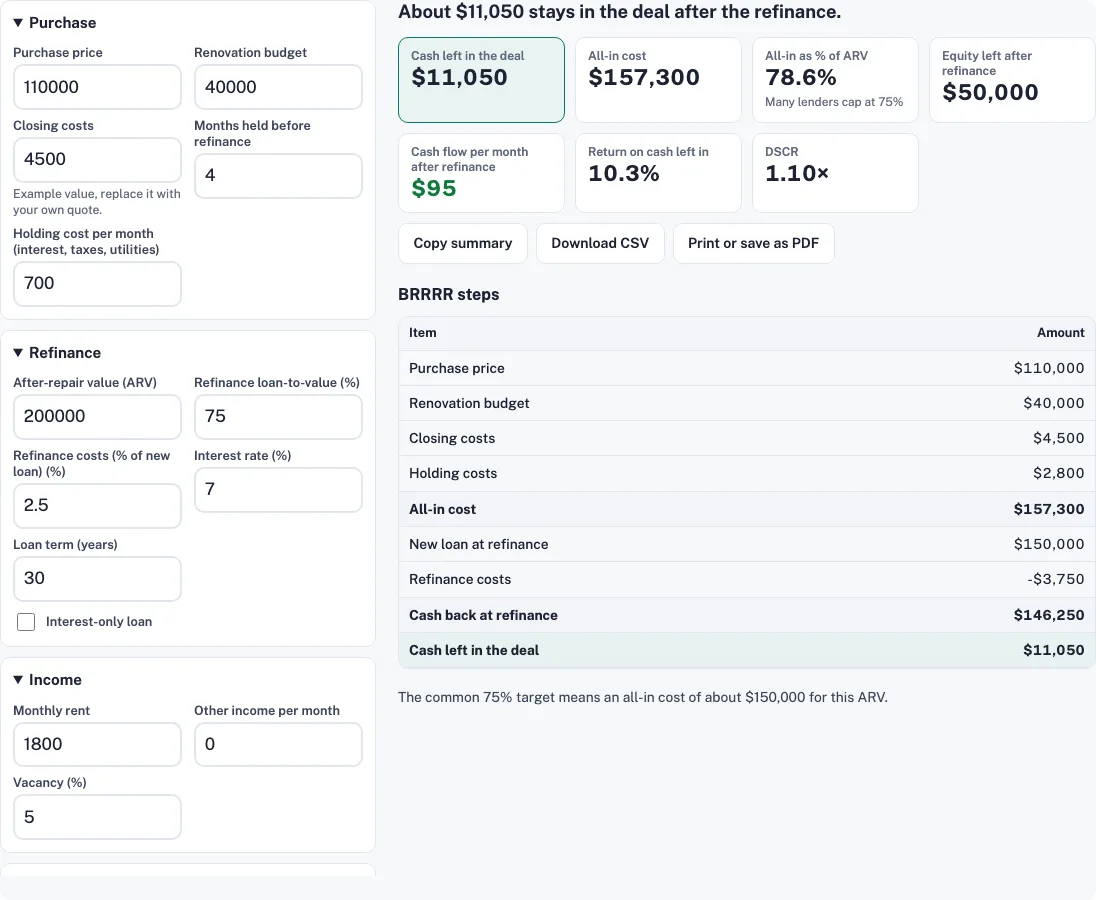
Task: Click the Download CSV button
Action: pyautogui.click(x=600, y=243)
